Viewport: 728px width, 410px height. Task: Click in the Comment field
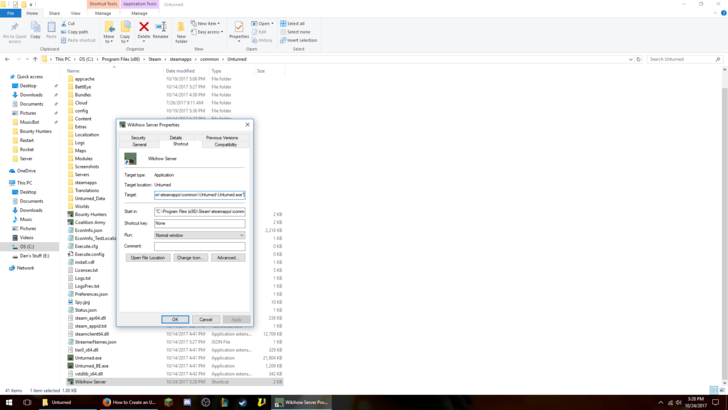[200, 246]
